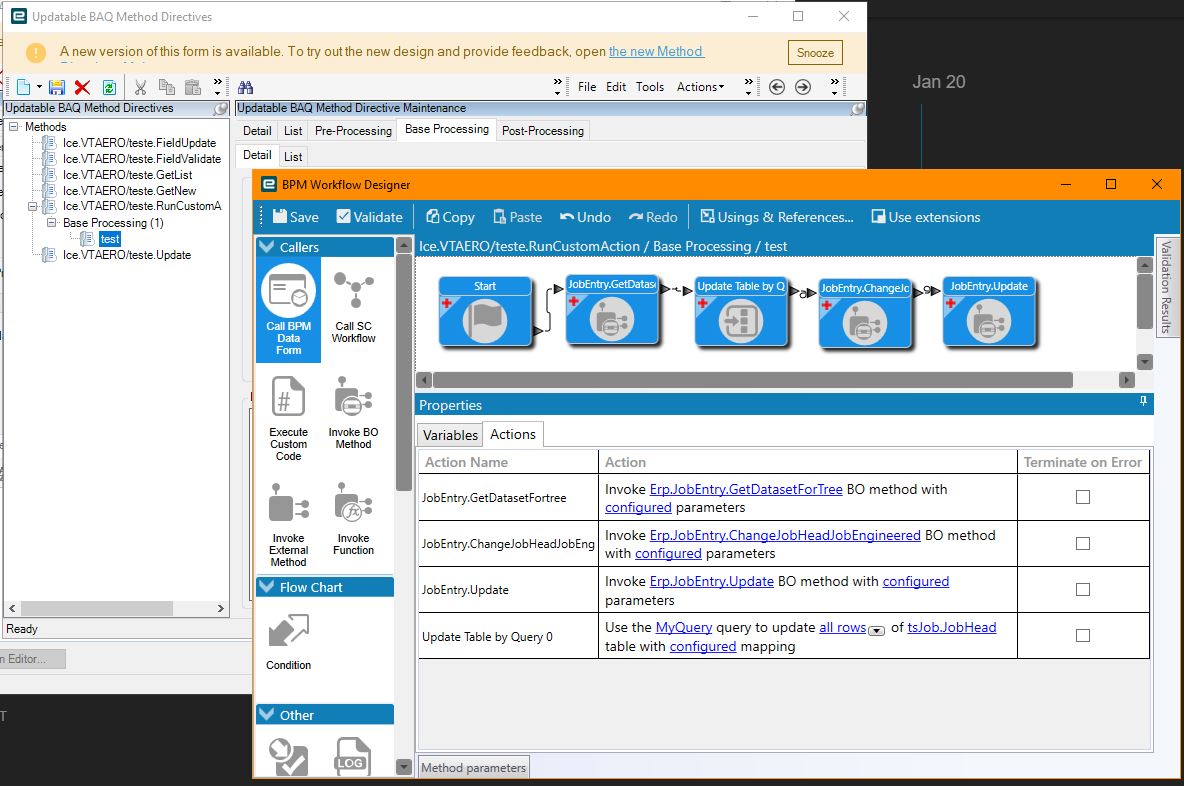Viewport: 1184px width, 786px height.
Task: Click the Paste clipboard icon in directives toolbar
Action: [x=193, y=88]
